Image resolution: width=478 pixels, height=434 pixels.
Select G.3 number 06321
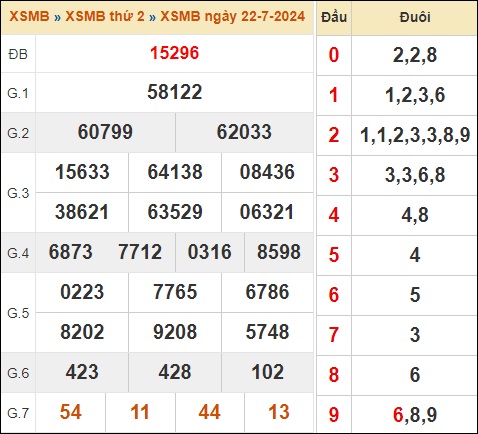[x=267, y=212]
